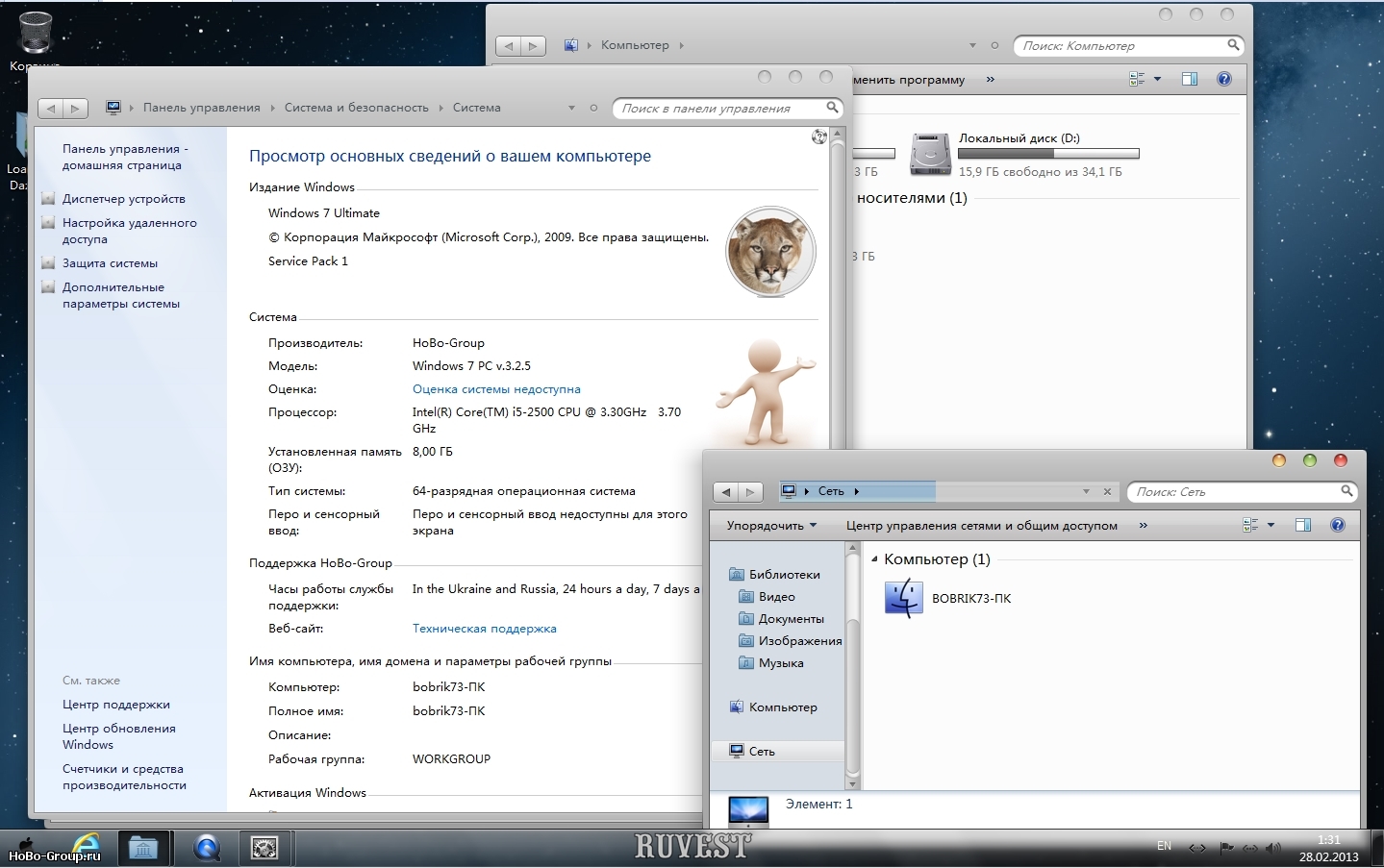Click magnifier in Control Panel search box
The height and width of the screenshot is (868, 1384).
tap(832, 108)
